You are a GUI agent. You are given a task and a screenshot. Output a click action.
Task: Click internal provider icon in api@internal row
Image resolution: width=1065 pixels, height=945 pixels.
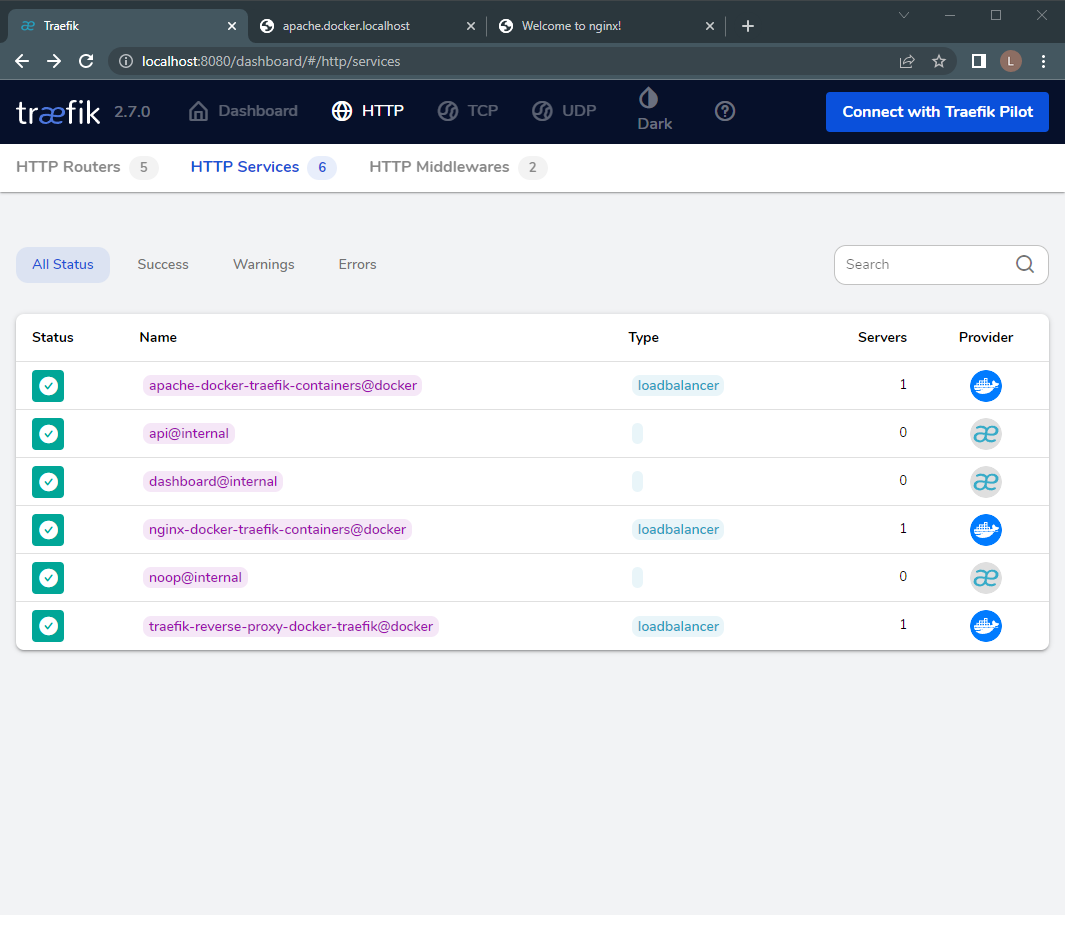click(986, 434)
